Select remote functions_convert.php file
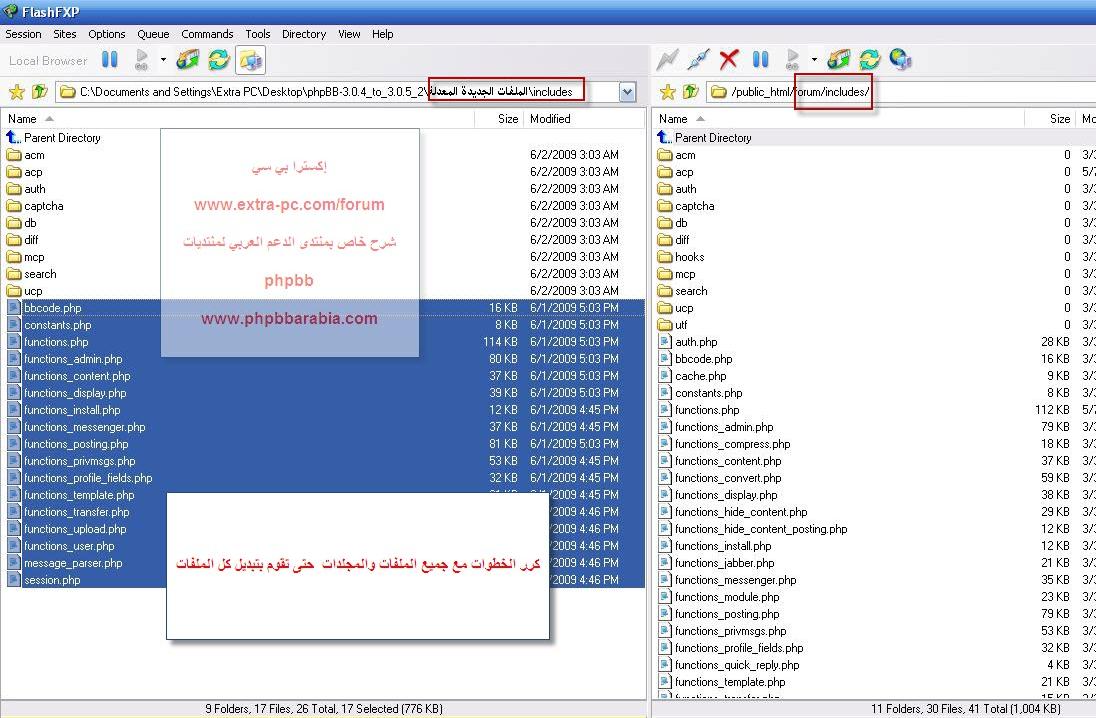 click(728, 478)
